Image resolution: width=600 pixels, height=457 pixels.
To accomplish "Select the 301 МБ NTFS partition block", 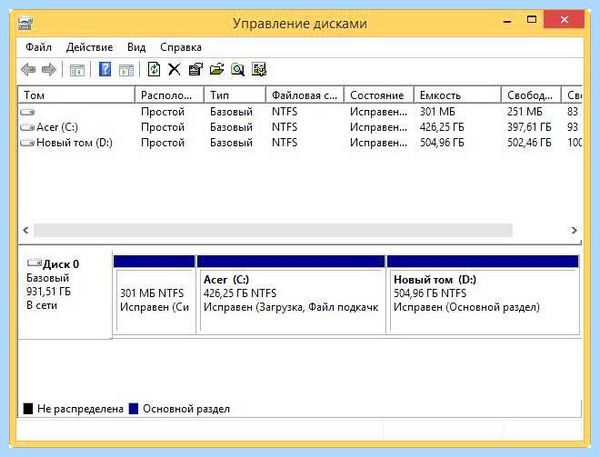I will [154, 295].
